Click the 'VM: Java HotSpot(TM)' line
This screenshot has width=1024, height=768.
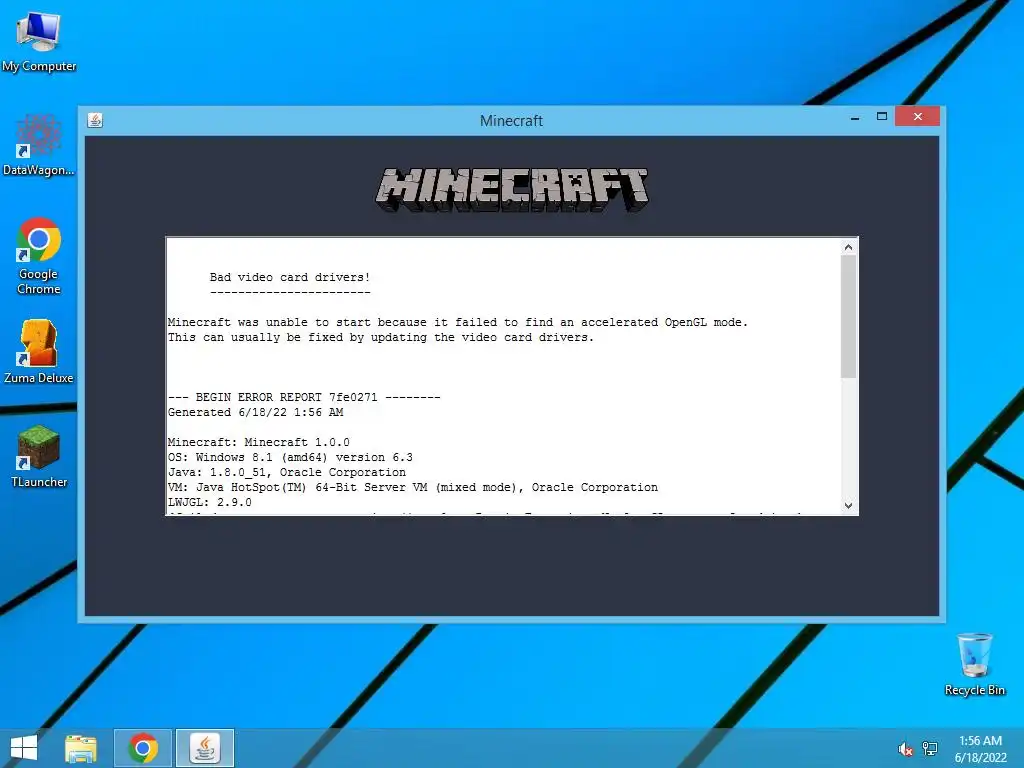click(413, 487)
